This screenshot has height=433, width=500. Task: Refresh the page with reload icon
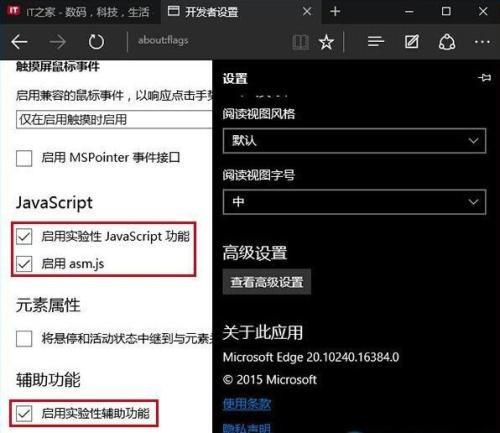(96, 42)
